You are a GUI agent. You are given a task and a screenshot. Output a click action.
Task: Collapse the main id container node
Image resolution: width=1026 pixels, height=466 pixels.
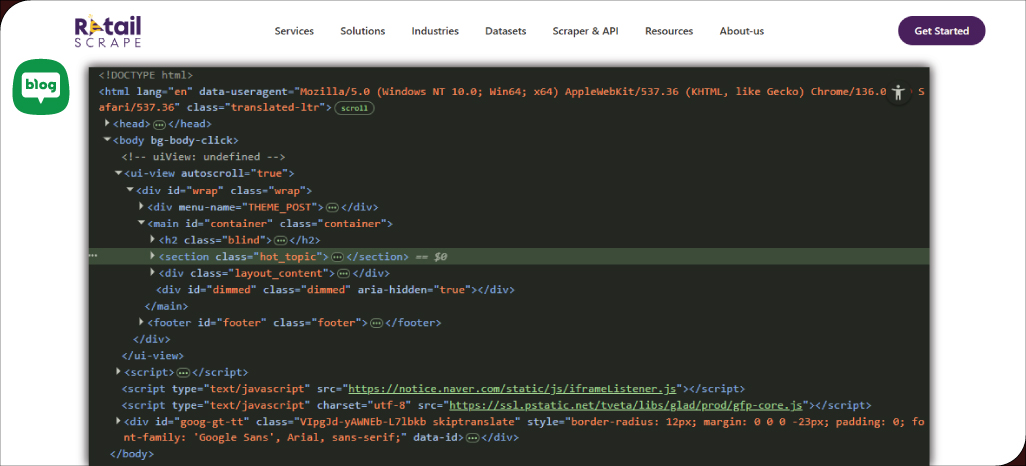(141, 223)
